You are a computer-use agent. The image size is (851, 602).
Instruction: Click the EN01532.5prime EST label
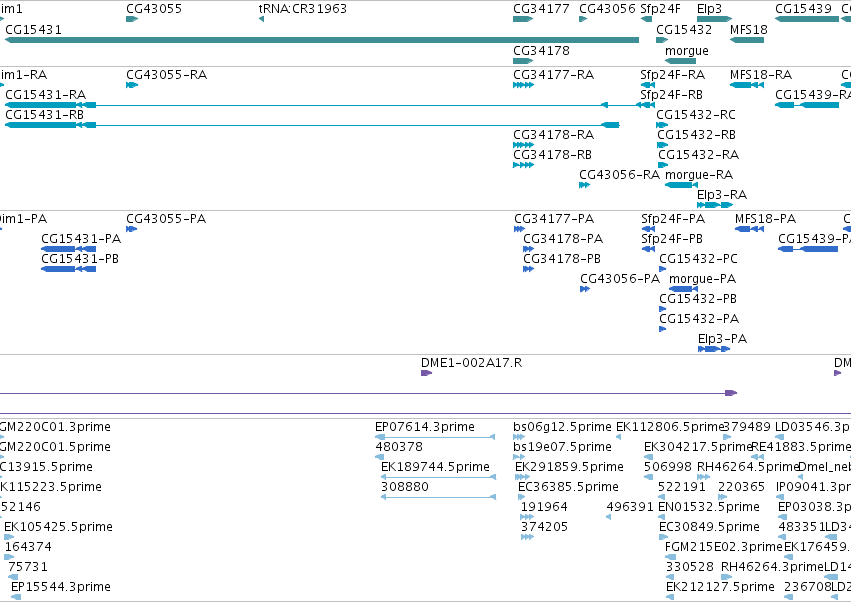pos(709,507)
